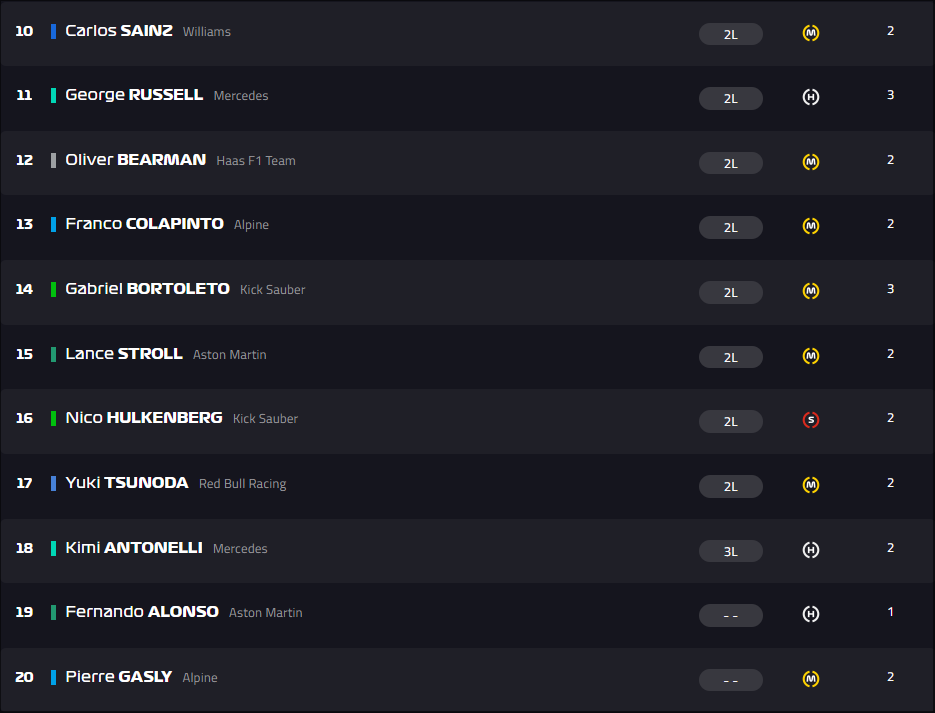Screen dimensions: 935x713
Task: Click Nico Hulkenberg's soft tyre icon
Action: pos(811,420)
